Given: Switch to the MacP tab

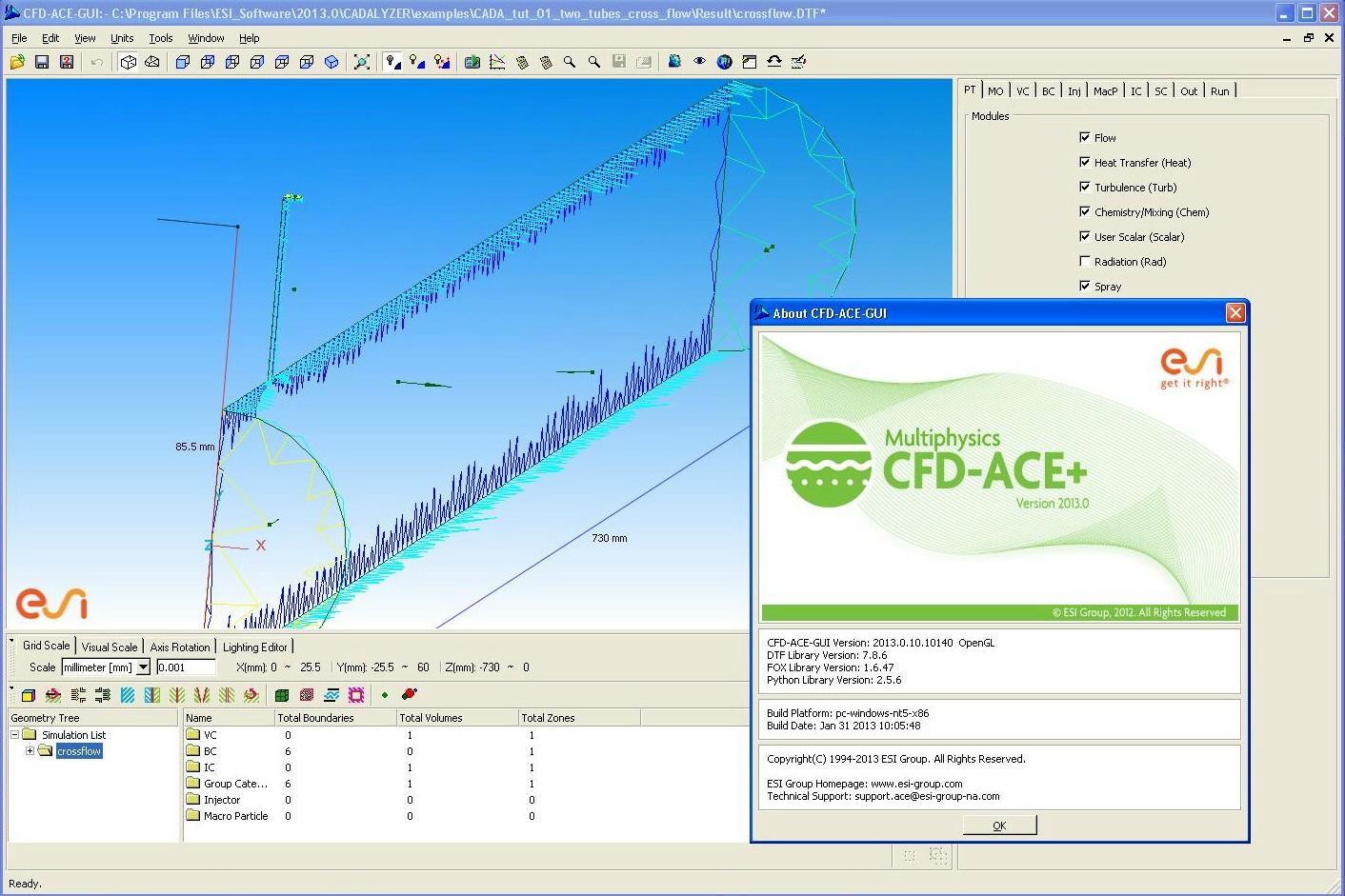Looking at the screenshot, I should click(1105, 91).
